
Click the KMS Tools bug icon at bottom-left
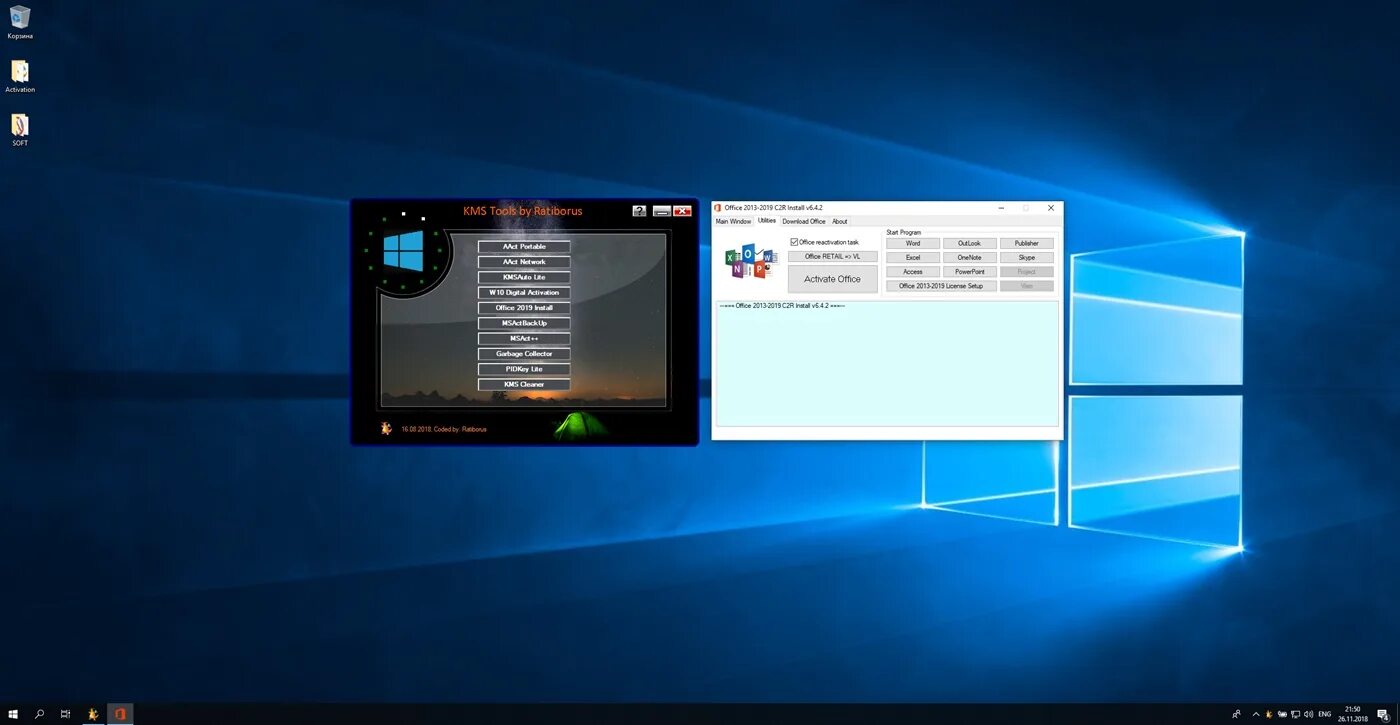386,428
